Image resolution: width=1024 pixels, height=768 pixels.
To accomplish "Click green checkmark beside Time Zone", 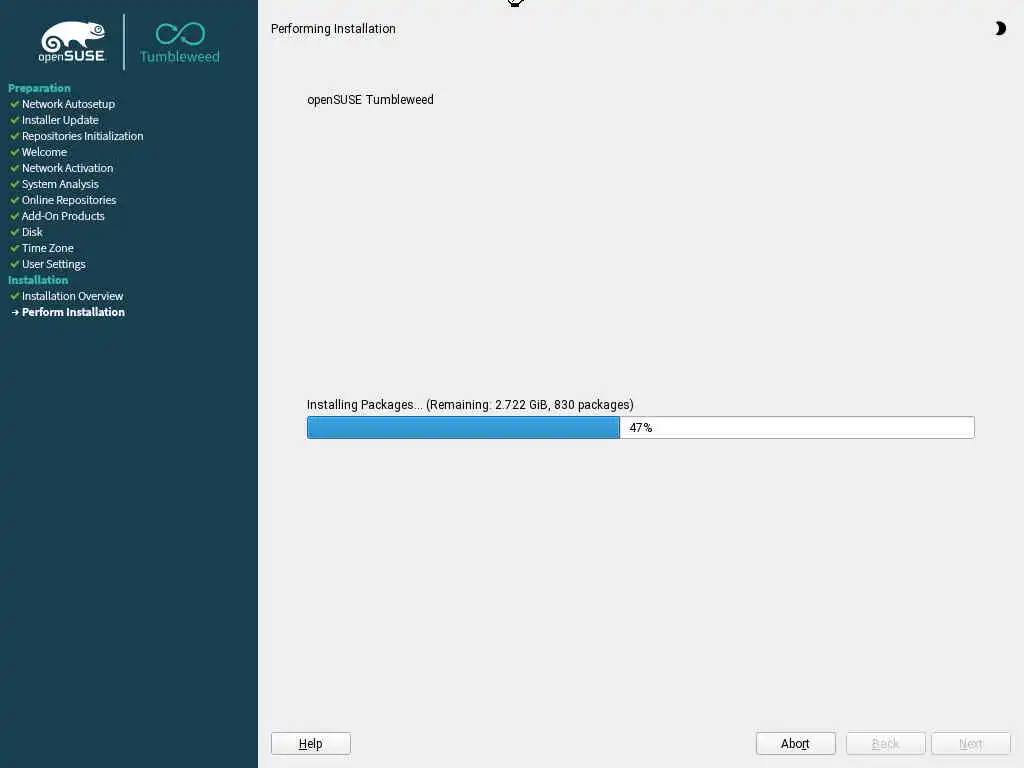I will pyautogui.click(x=14, y=248).
